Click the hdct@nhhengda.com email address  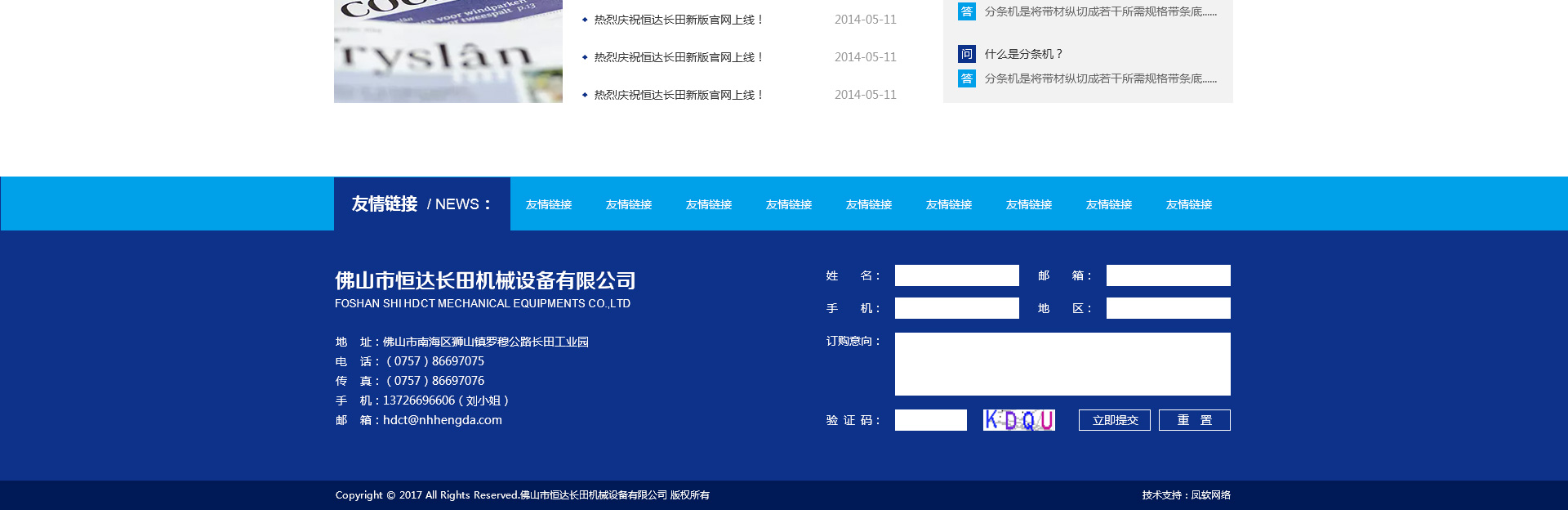point(442,420)
